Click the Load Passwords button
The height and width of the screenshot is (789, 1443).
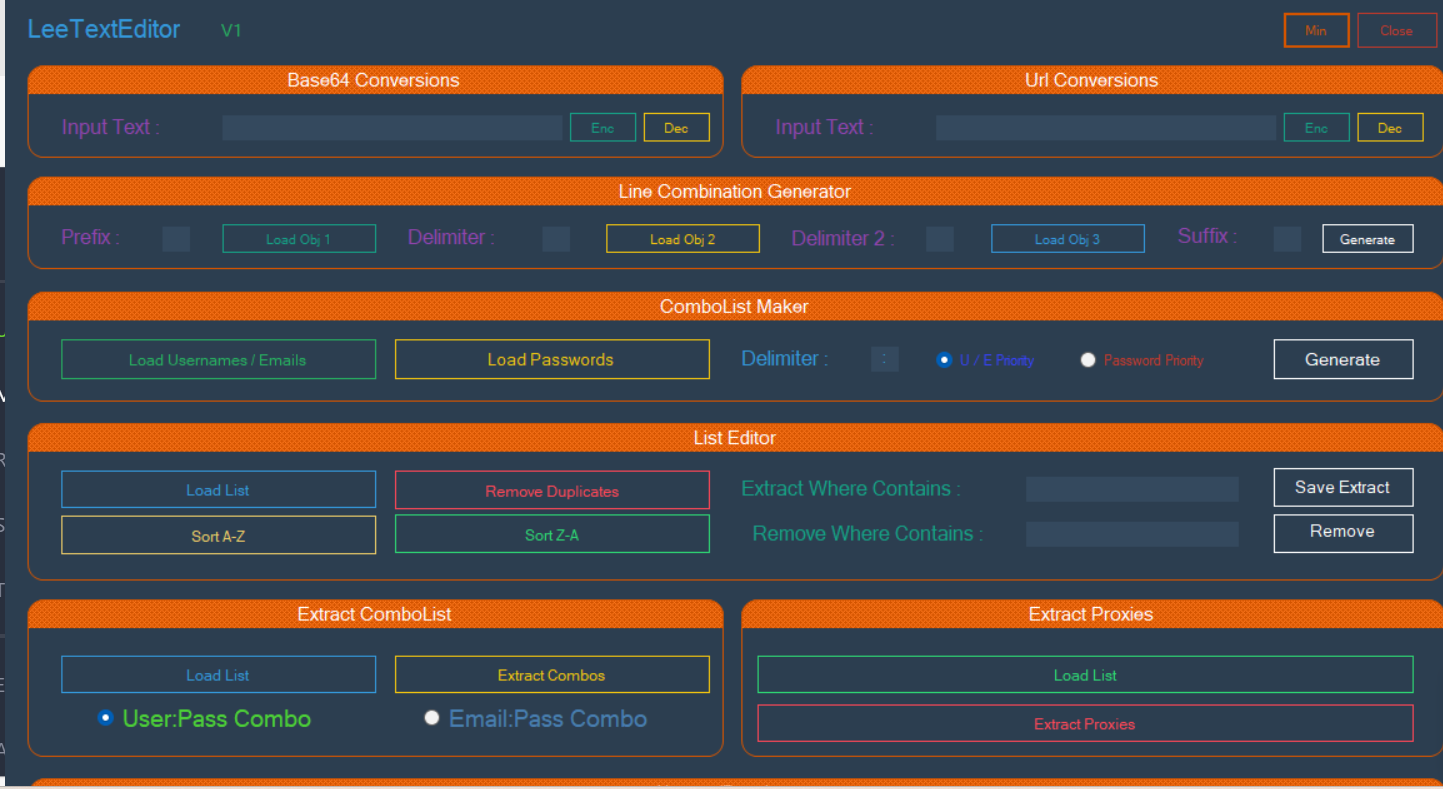click(x=552, y=360)
